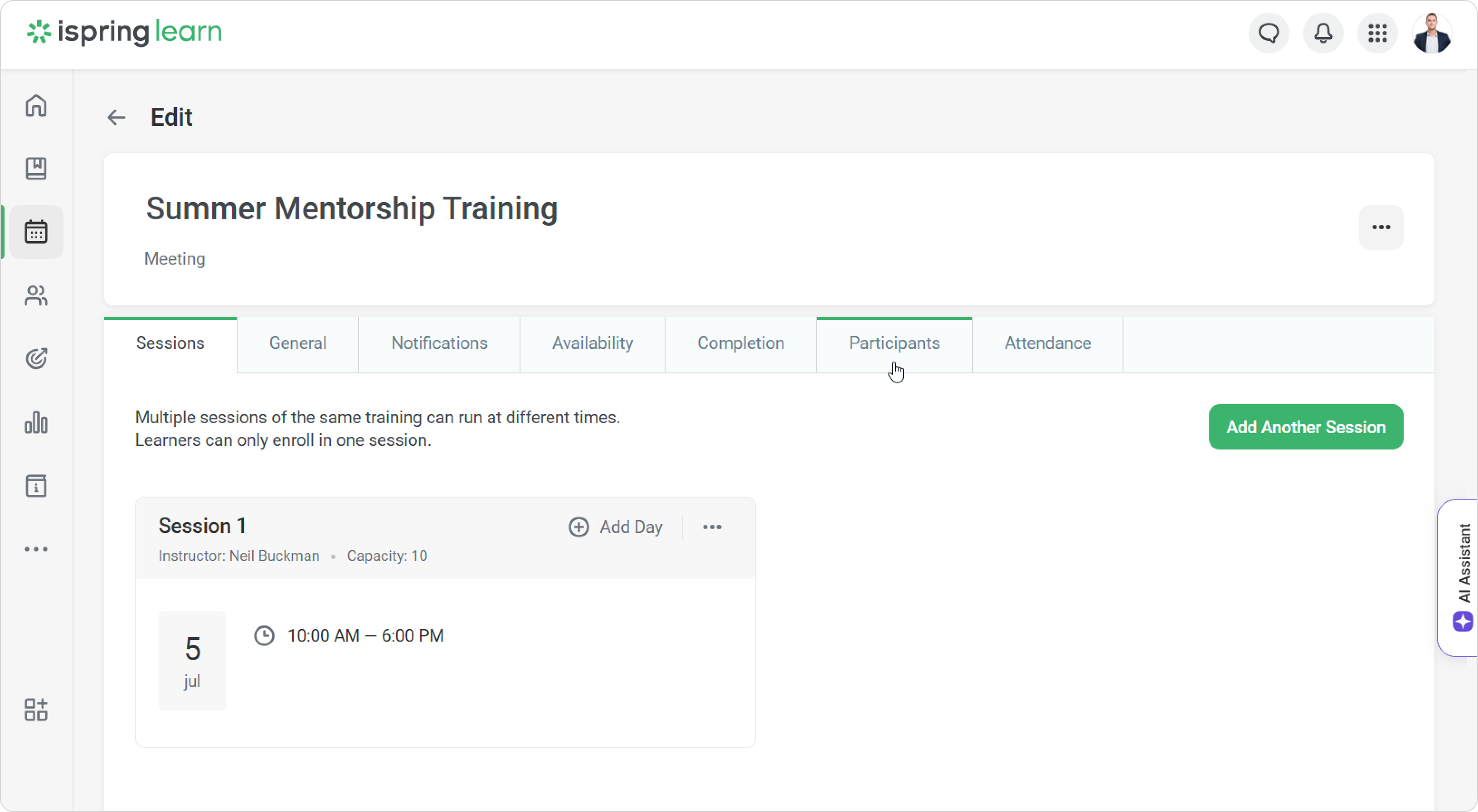Click the Add Another Session button
Screen dimensions: 1478x812
point(1305,427)
